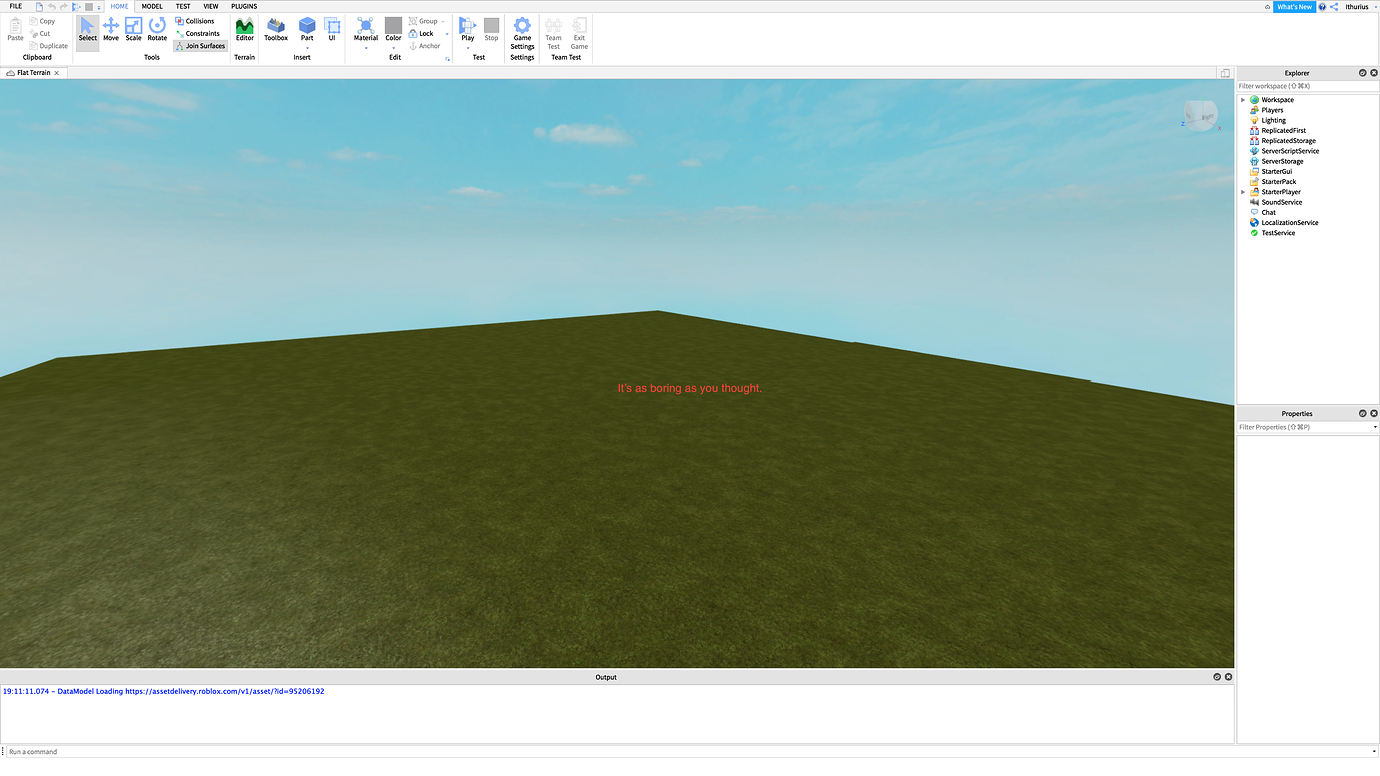Expand the Workspace tree node
1380x776 pixels.
tap(1243, 100)
